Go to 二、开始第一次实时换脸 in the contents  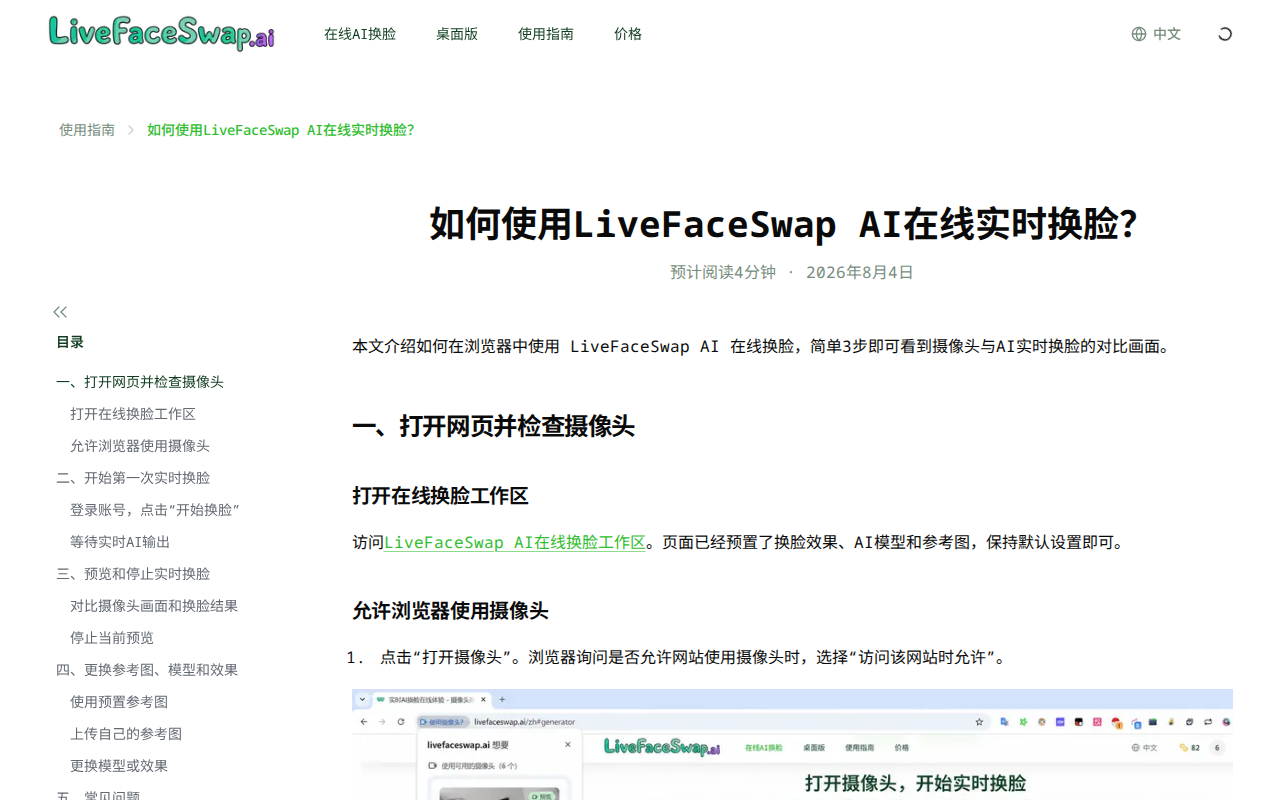133,478
